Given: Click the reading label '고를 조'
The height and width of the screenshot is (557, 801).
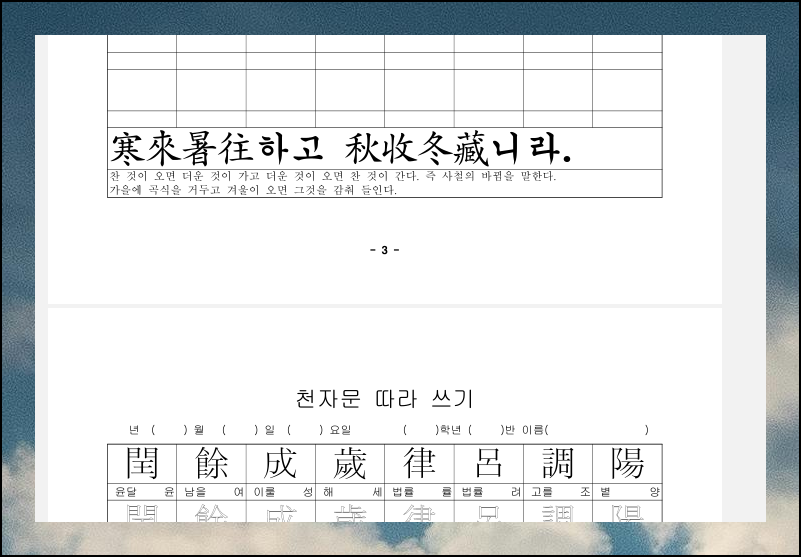Looking at the screenshot, I should 561,492.
